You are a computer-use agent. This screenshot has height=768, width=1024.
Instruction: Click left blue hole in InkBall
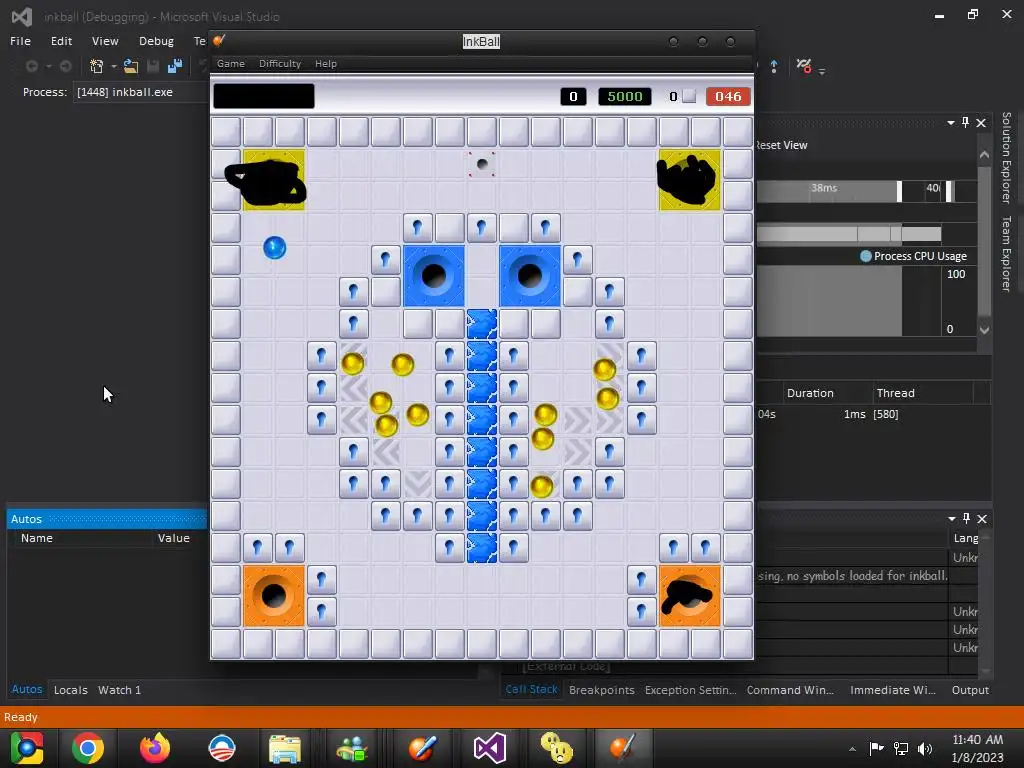pyautogui.click(x=434, y=276)
